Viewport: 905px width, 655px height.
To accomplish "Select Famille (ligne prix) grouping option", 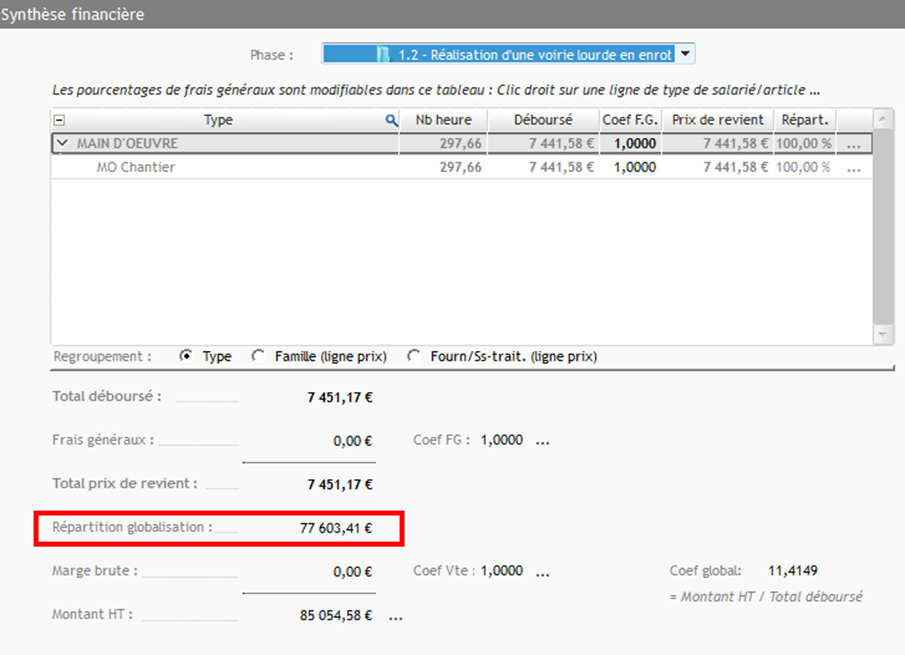I will [259, 356].
